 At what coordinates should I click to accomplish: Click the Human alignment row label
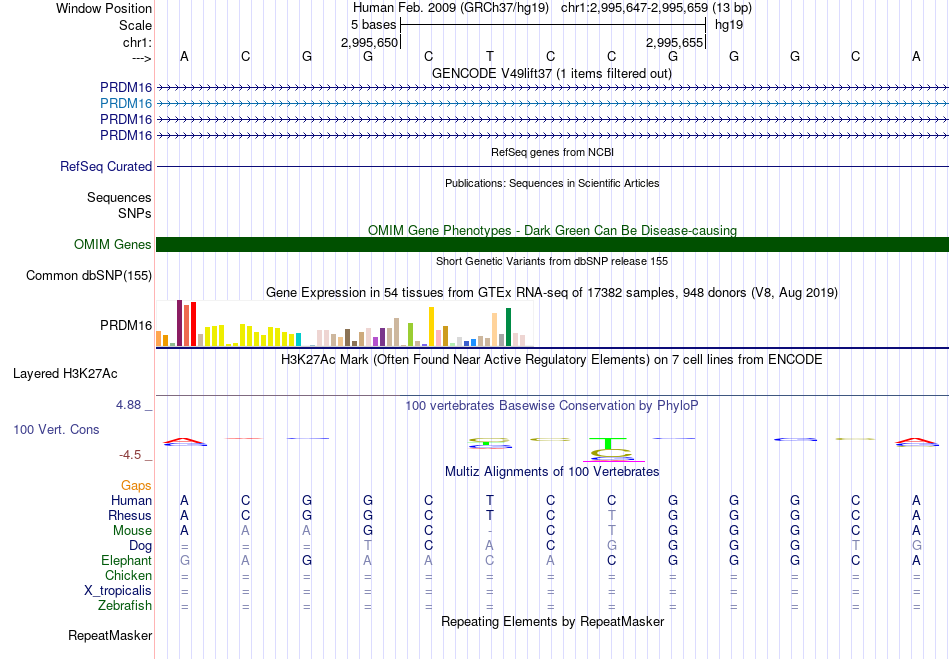[x=131, y=500]
